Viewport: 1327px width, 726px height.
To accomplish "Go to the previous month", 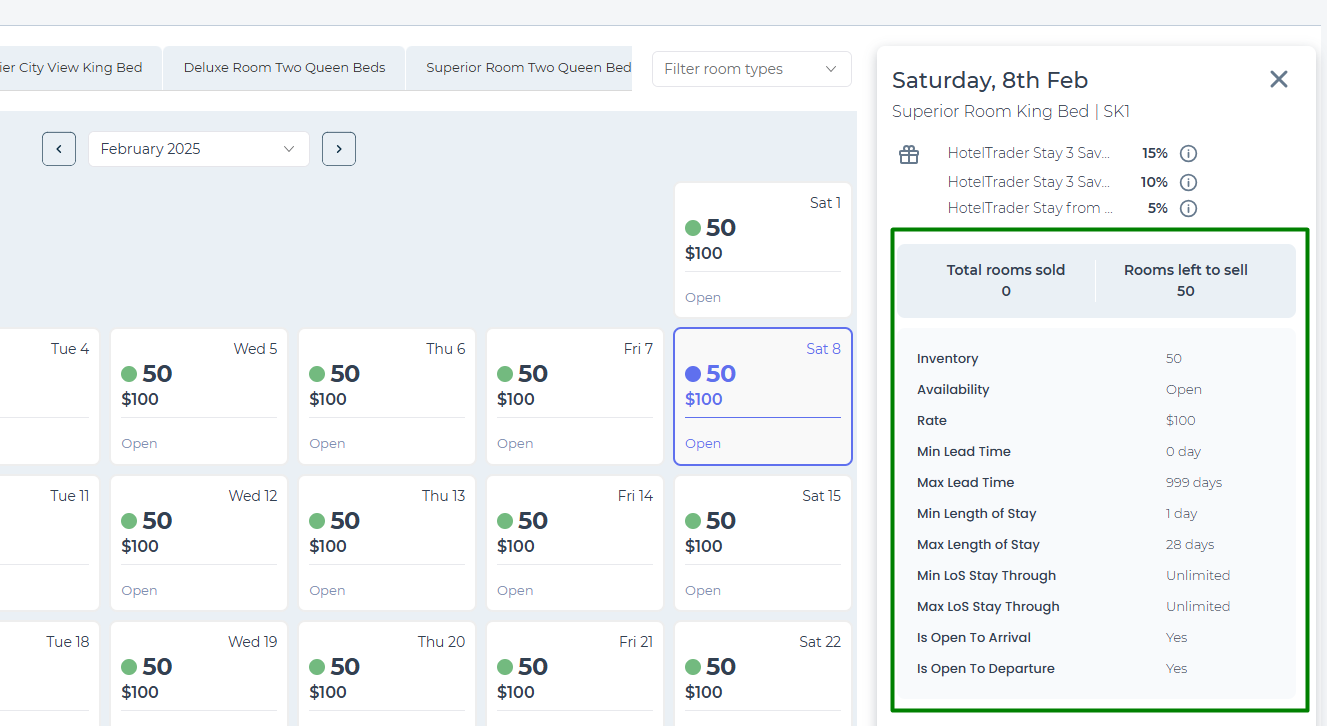I will click(59, 149).
